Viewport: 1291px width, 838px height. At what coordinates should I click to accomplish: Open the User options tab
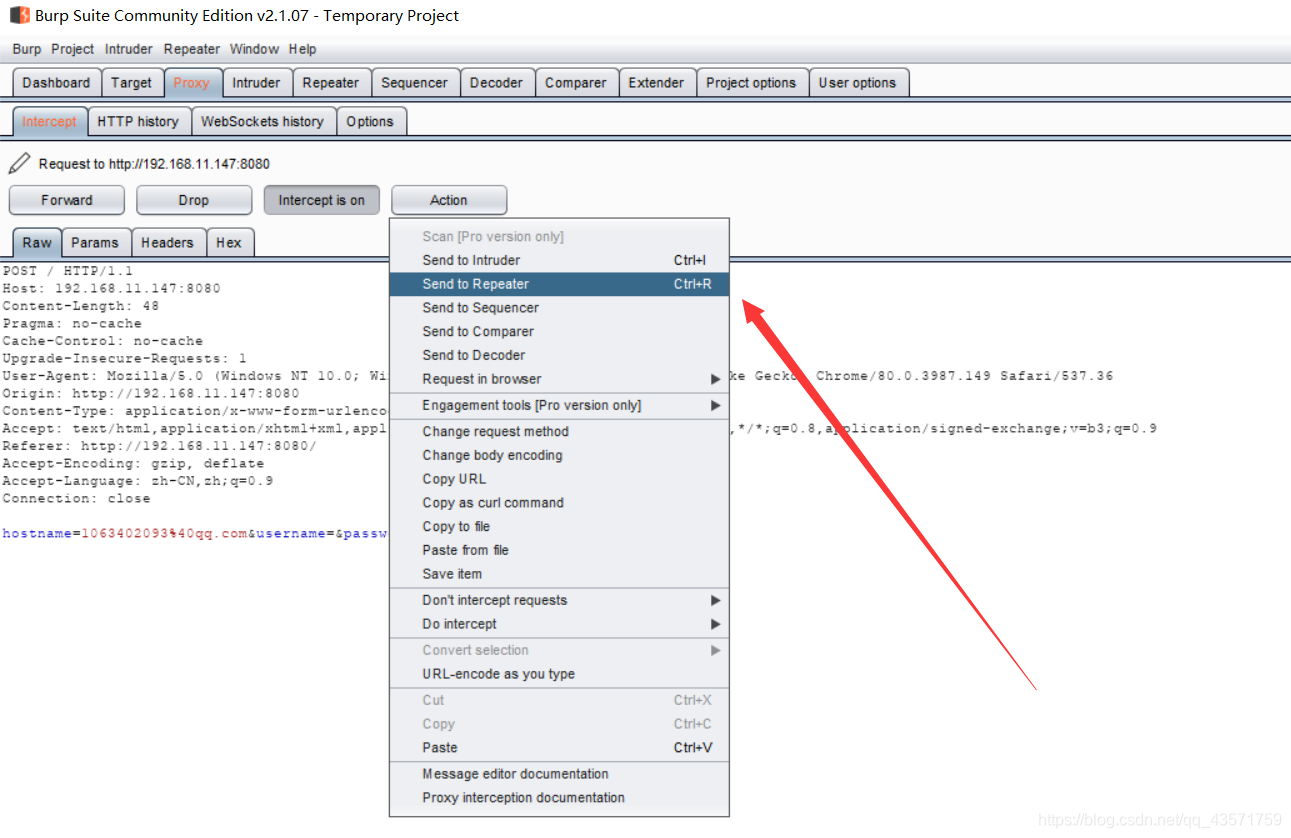click(x=858, y=83)
